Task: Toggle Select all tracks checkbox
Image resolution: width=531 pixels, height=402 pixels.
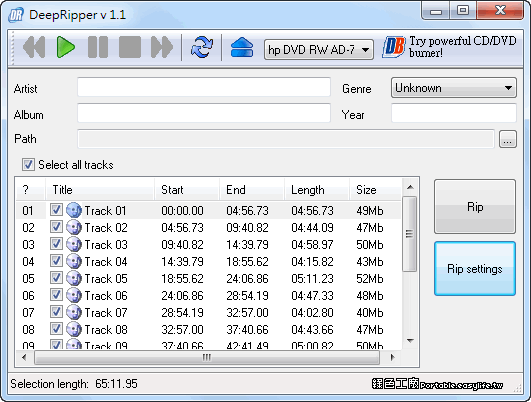Action: click(x=28, y=165)
